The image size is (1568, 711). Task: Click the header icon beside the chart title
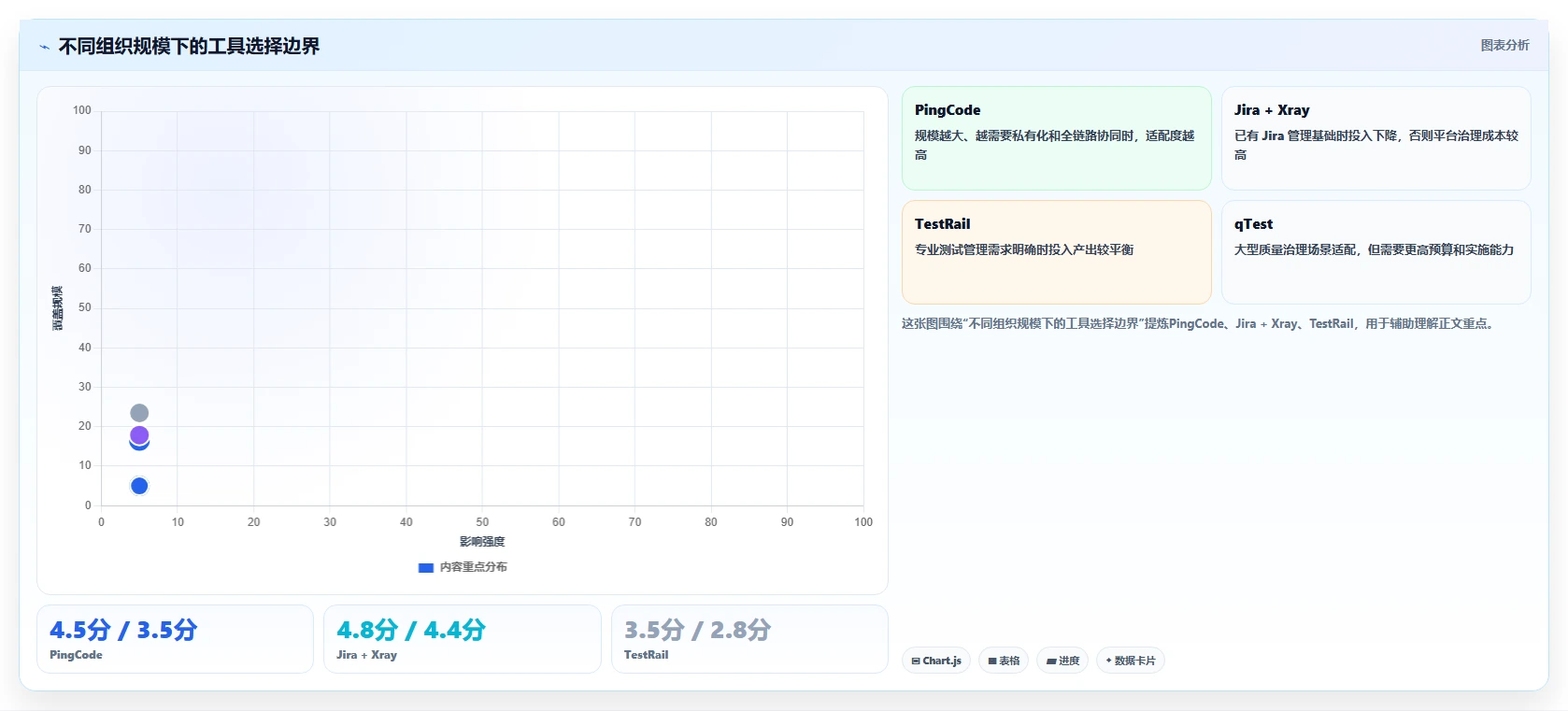[44, 47]
